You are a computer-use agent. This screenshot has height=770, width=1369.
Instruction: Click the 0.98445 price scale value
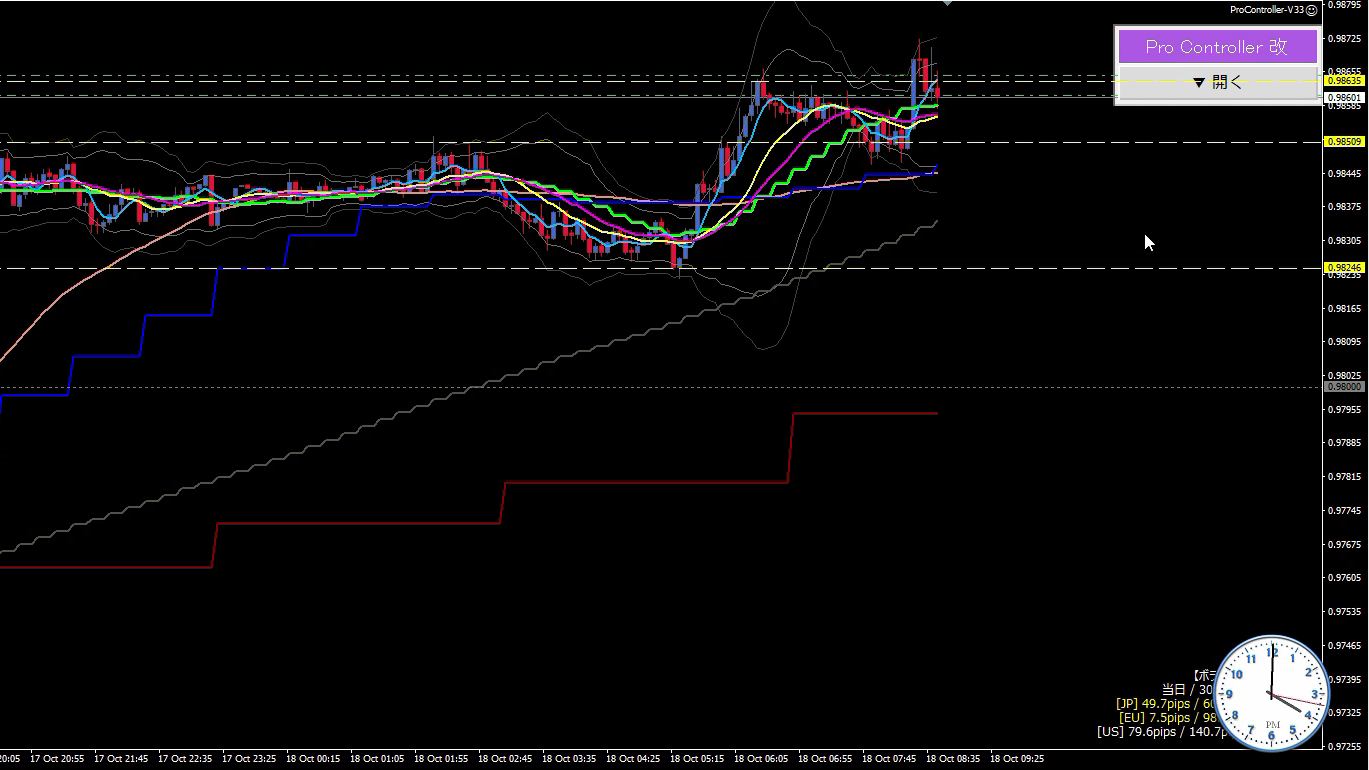click(x=1346, y=174)
